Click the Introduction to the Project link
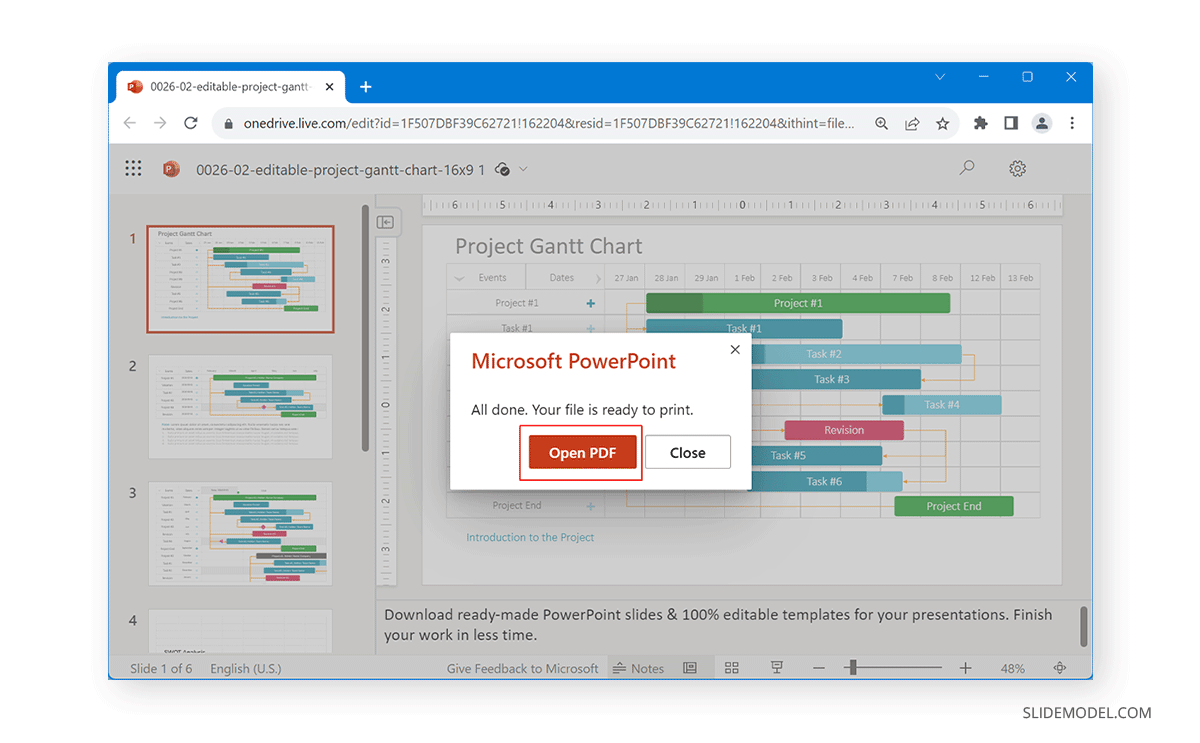This screenshot has height=743, width=1200. [x=530, y=537]
